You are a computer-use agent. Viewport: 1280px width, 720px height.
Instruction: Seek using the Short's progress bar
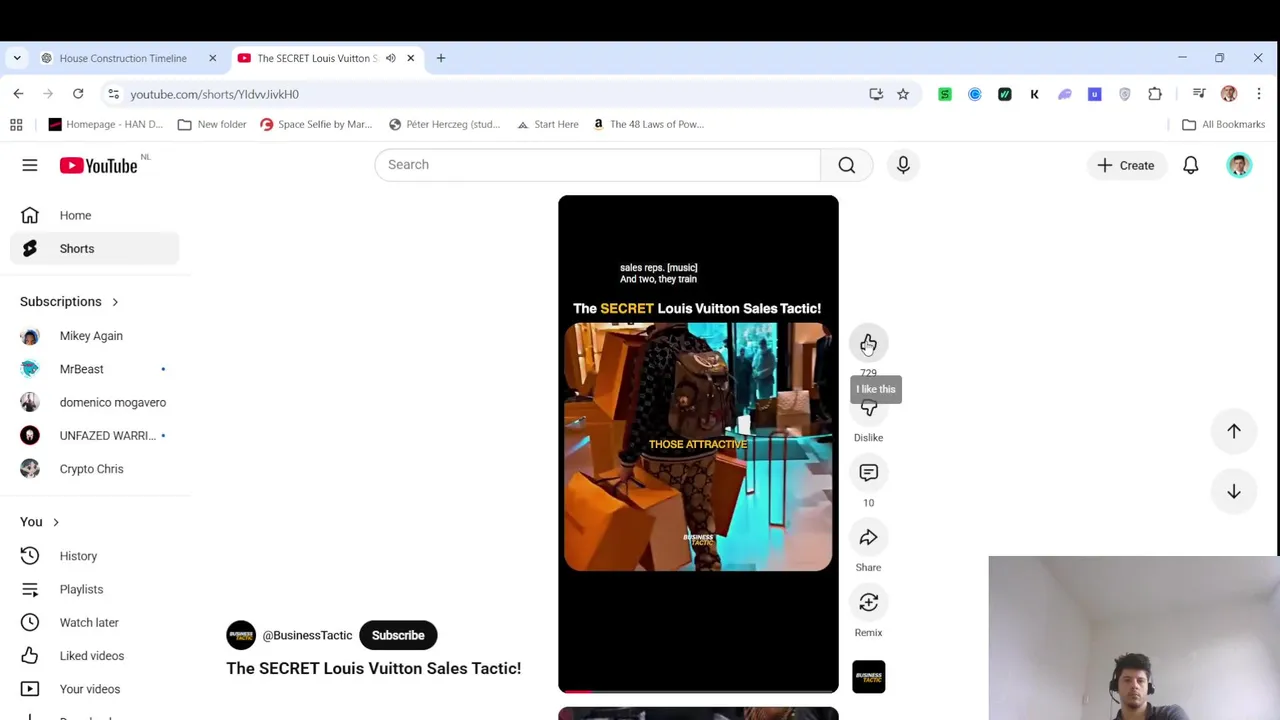click(698, 690)
